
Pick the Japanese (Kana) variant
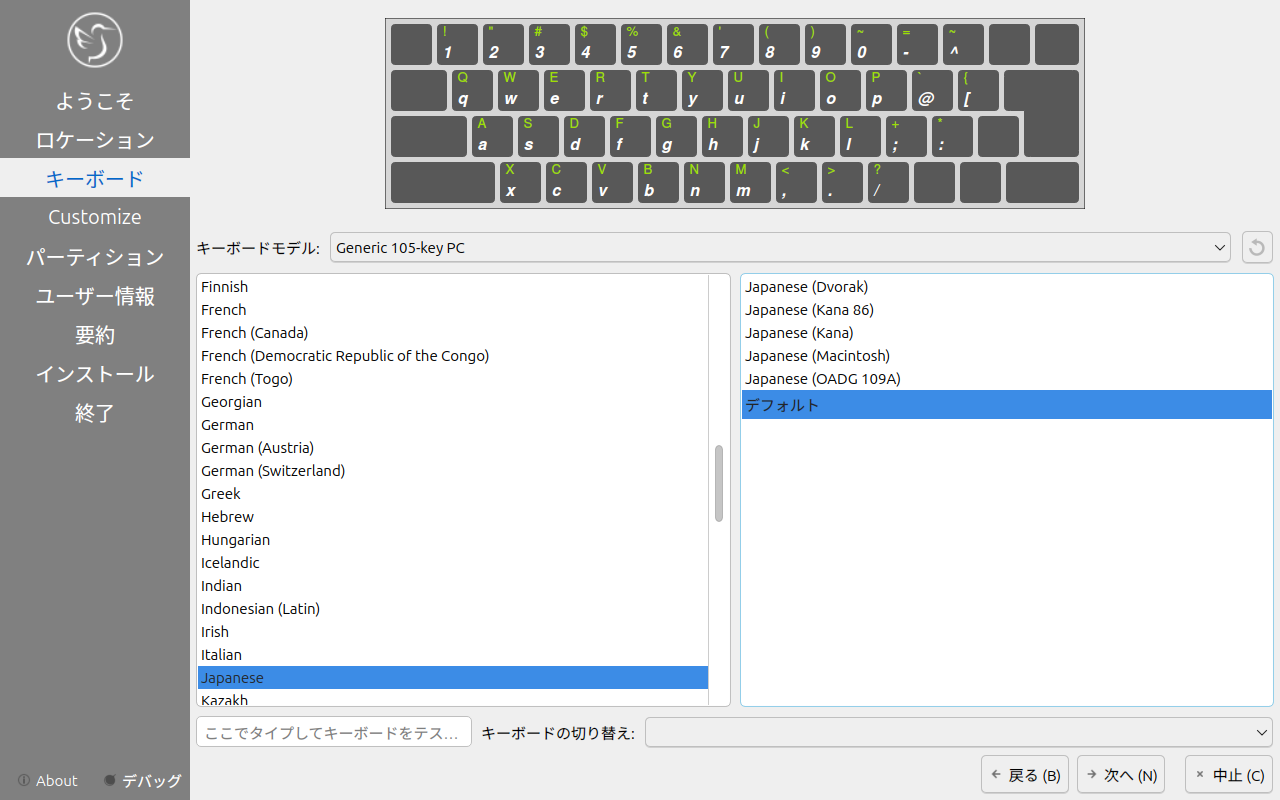pyautogui.click(x=1006, y=333)
